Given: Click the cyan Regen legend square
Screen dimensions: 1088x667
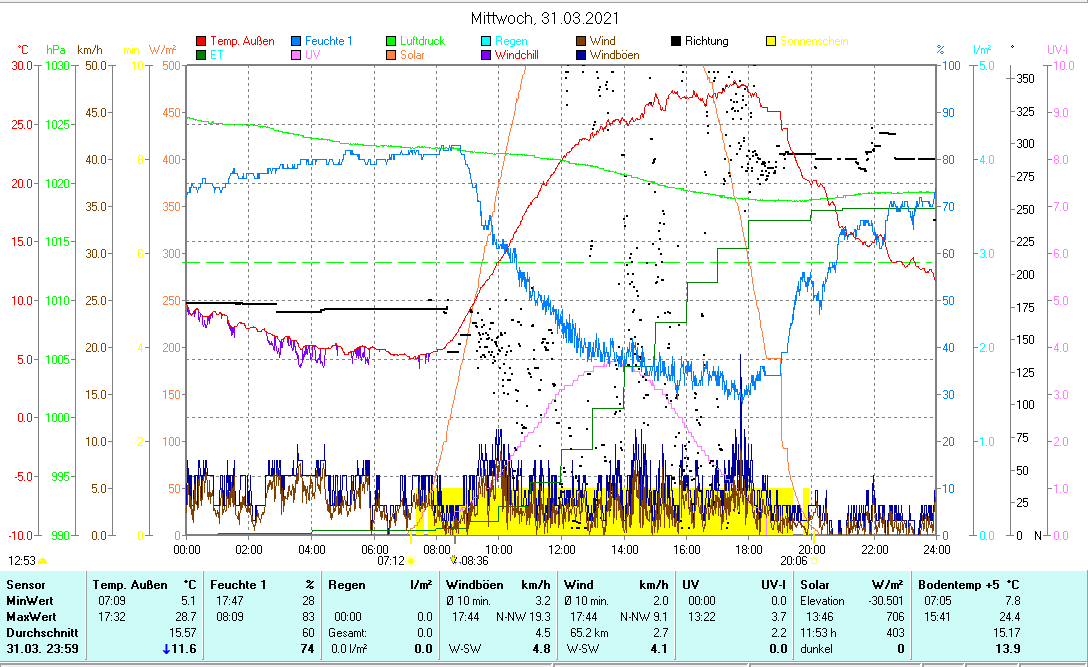Looking at the screenshot, I should click(486, 42).
